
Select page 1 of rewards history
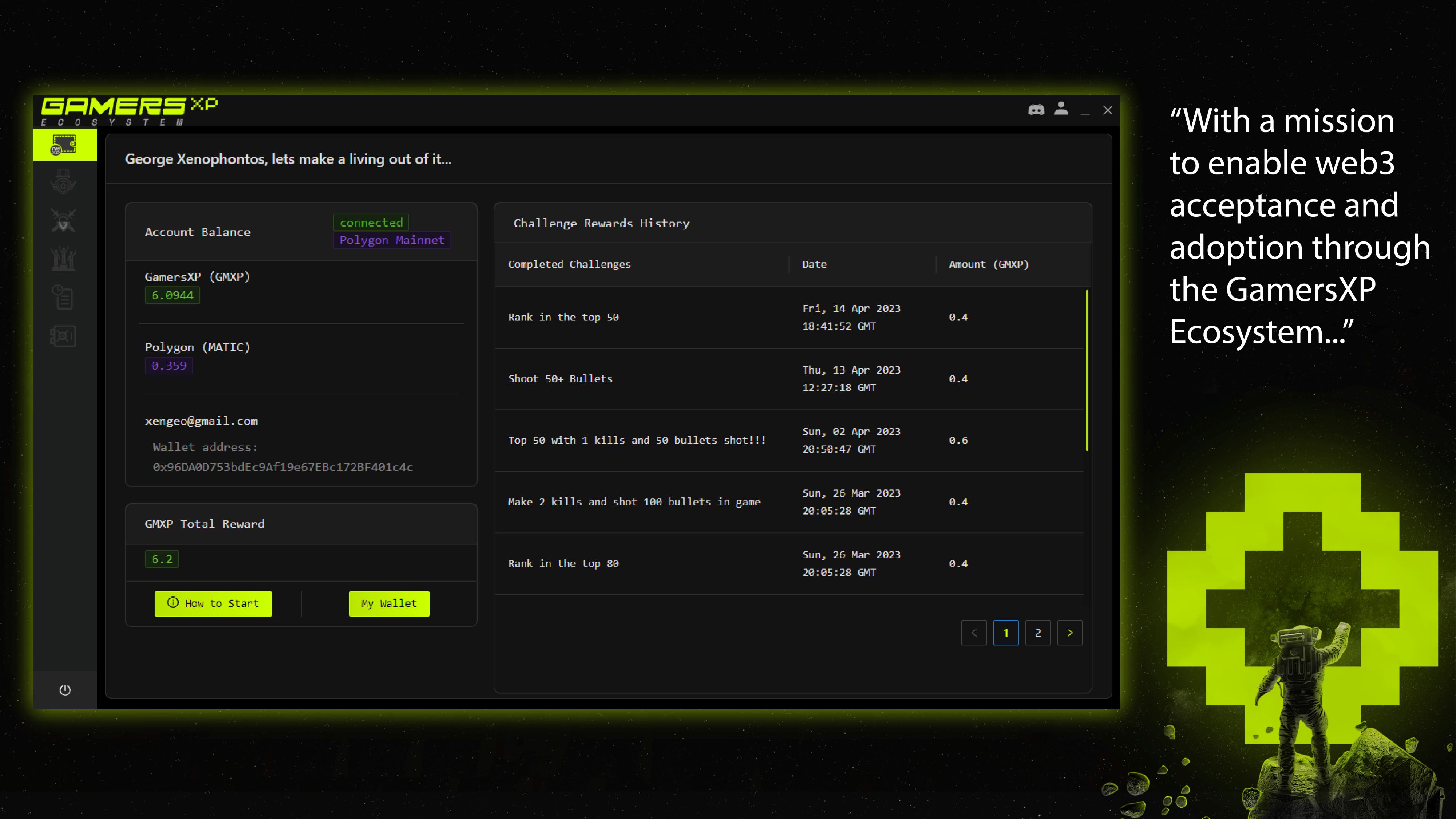tap(1005, 633)
